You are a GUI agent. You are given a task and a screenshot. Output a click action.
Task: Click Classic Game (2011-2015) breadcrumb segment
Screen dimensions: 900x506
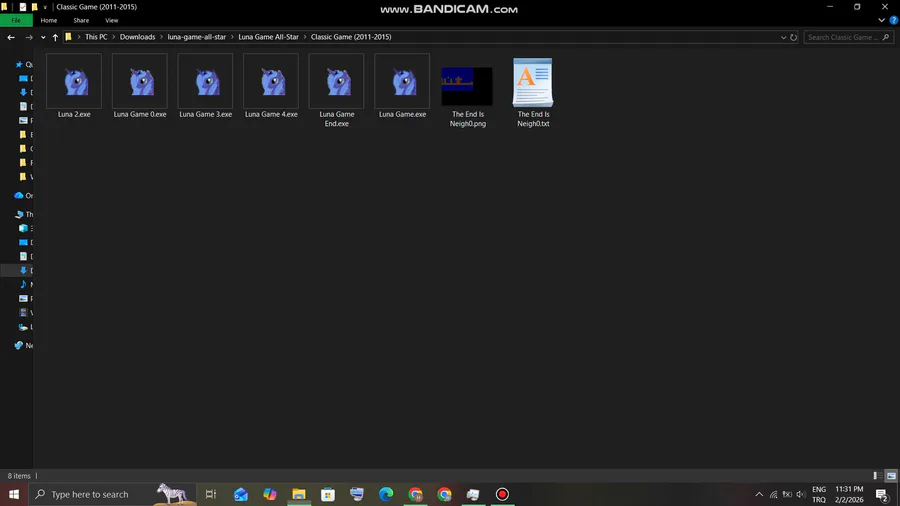click(x=351, y=37)
